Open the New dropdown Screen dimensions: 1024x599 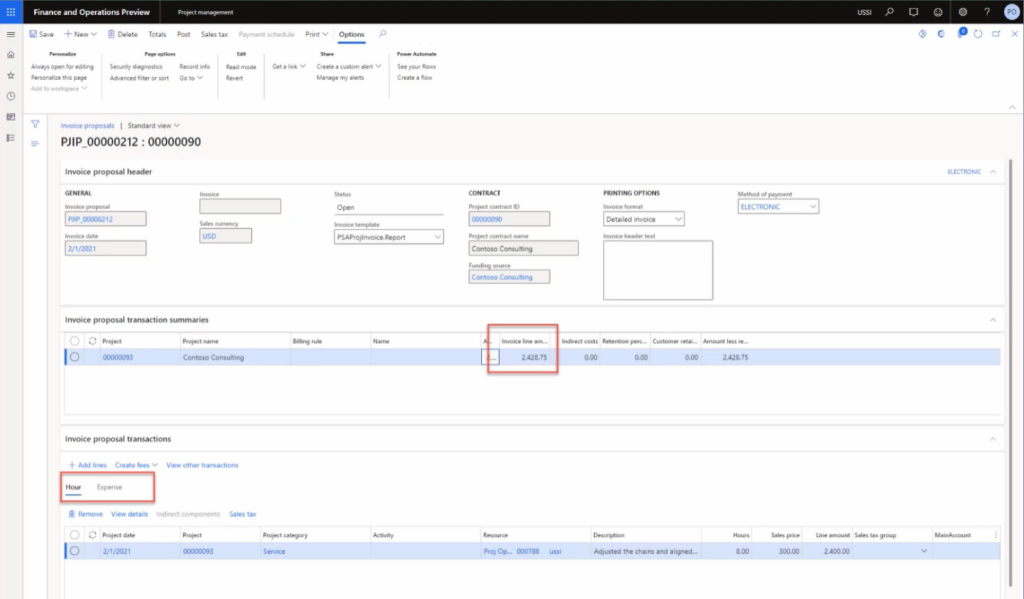pyautogui.click(x=80, y=34)
